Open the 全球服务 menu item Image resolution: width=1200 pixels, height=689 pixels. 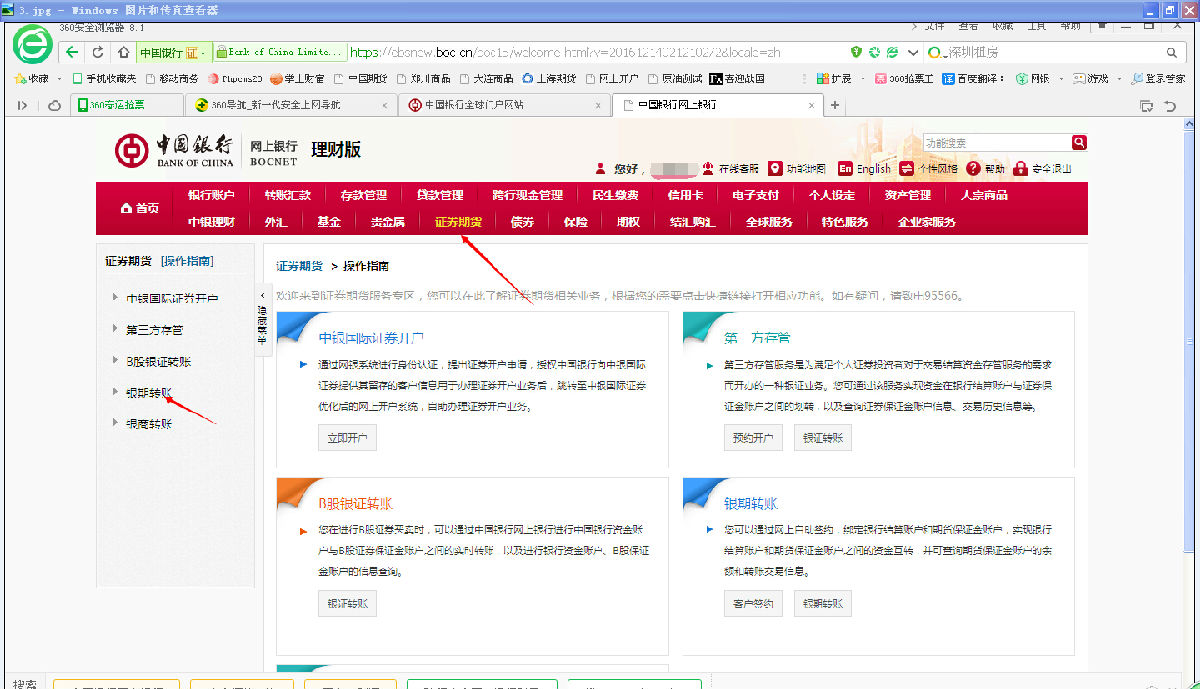click(x=768, y=222)
